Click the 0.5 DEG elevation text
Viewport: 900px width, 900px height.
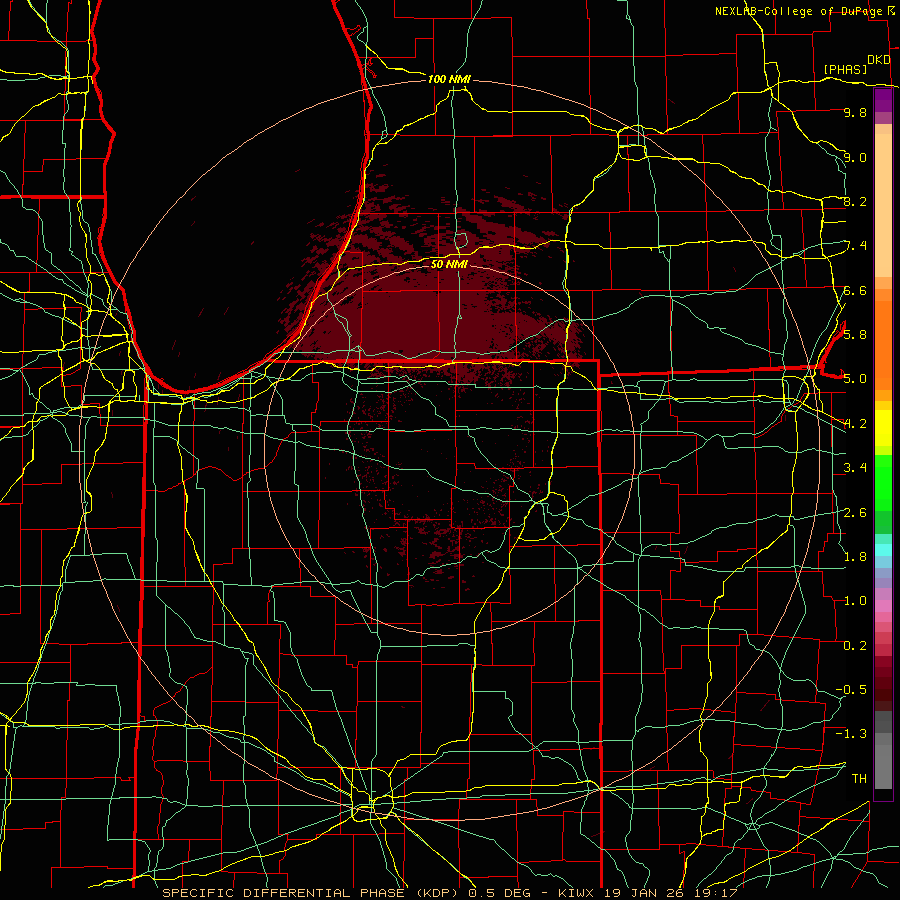(x=499, y=893)
